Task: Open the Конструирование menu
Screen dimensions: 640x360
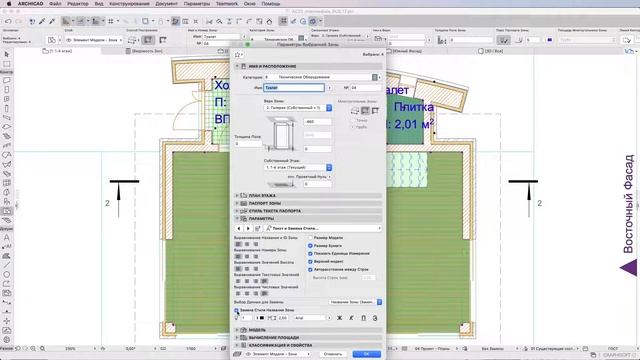Action: [129, 4]
